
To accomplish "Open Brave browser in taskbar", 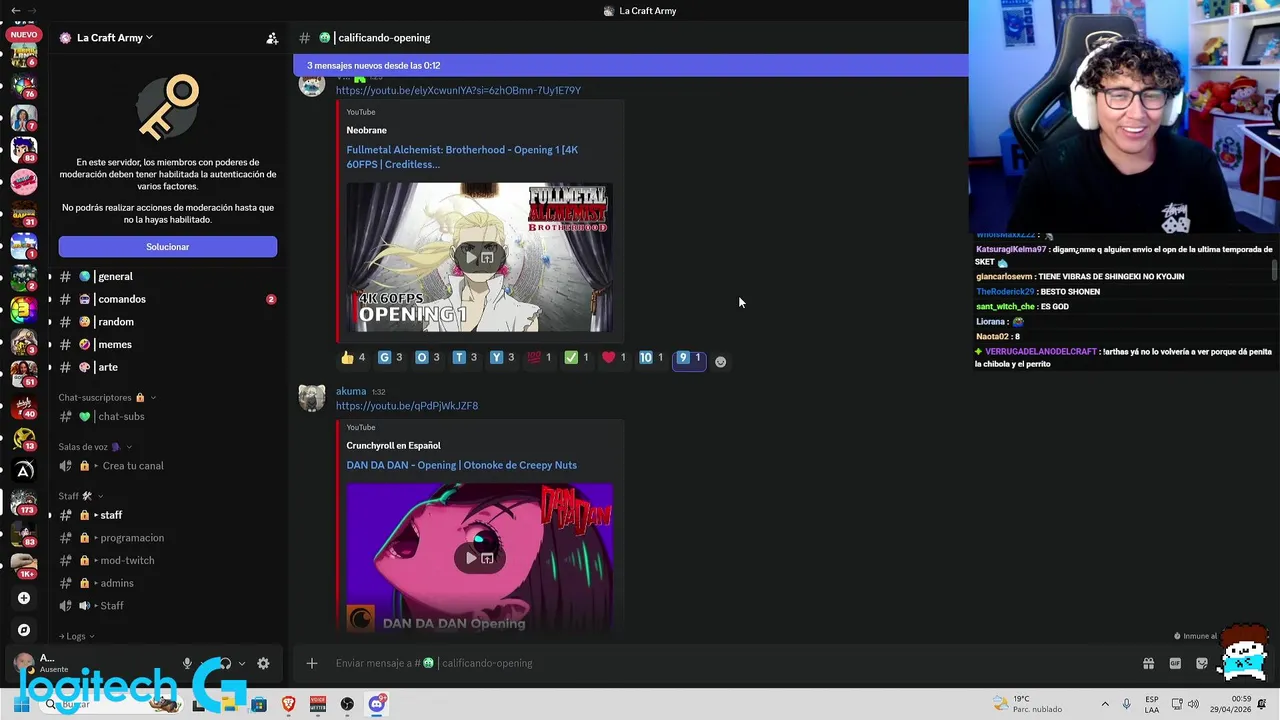I will [x=289, y=705].
